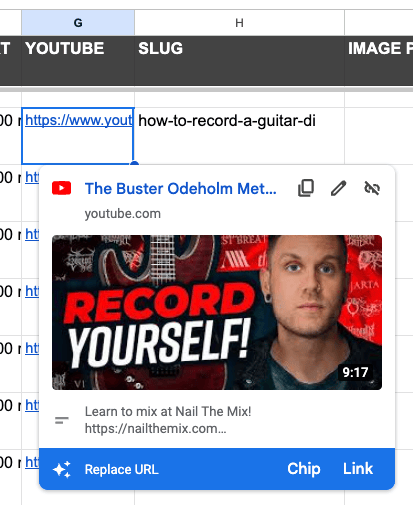
Task: Click the YOUTUBE header cell
Action: (x=78, y=61)
